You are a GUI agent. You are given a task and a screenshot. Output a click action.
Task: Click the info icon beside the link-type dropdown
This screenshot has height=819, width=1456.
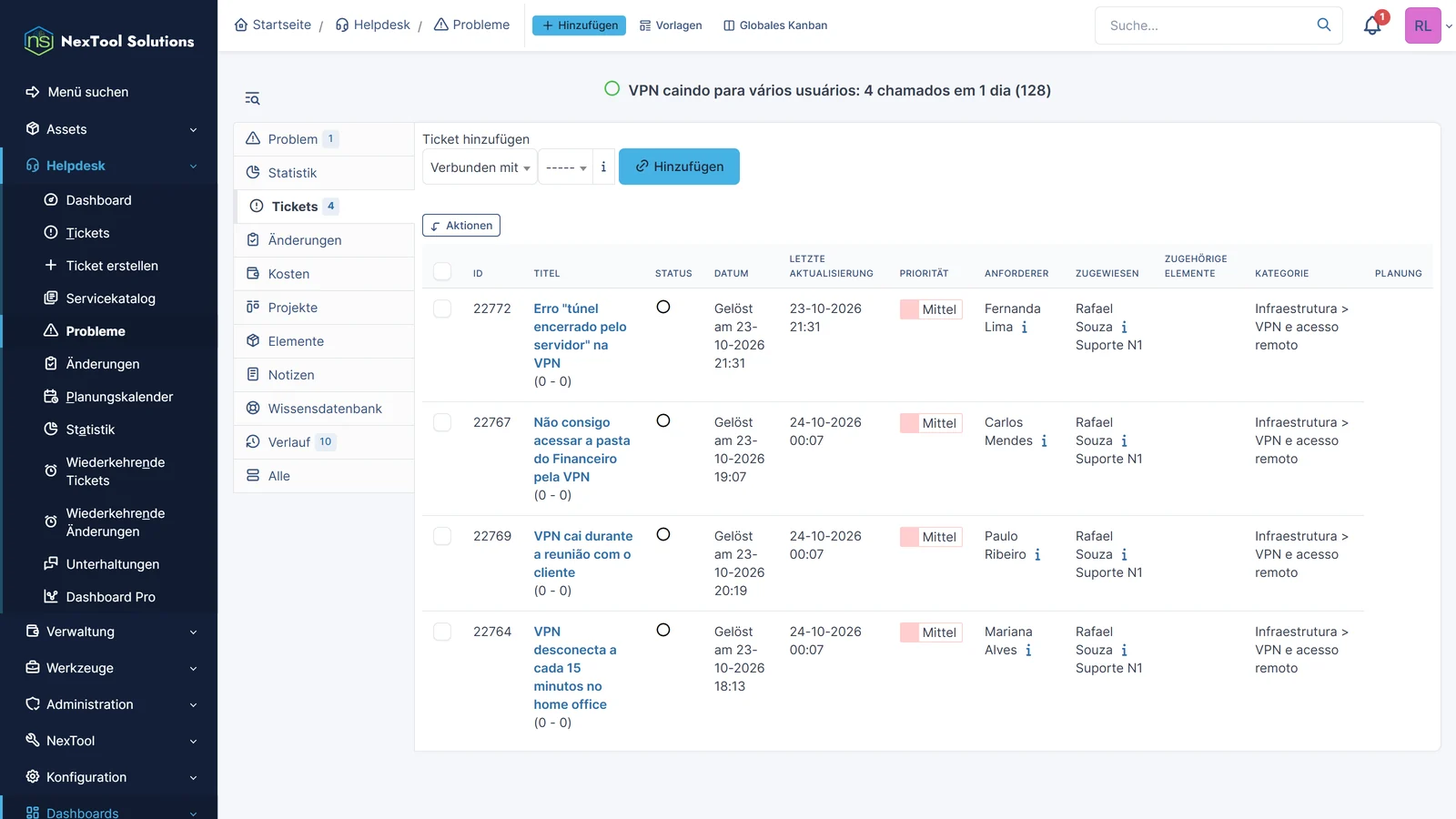[x=603, y=167]
